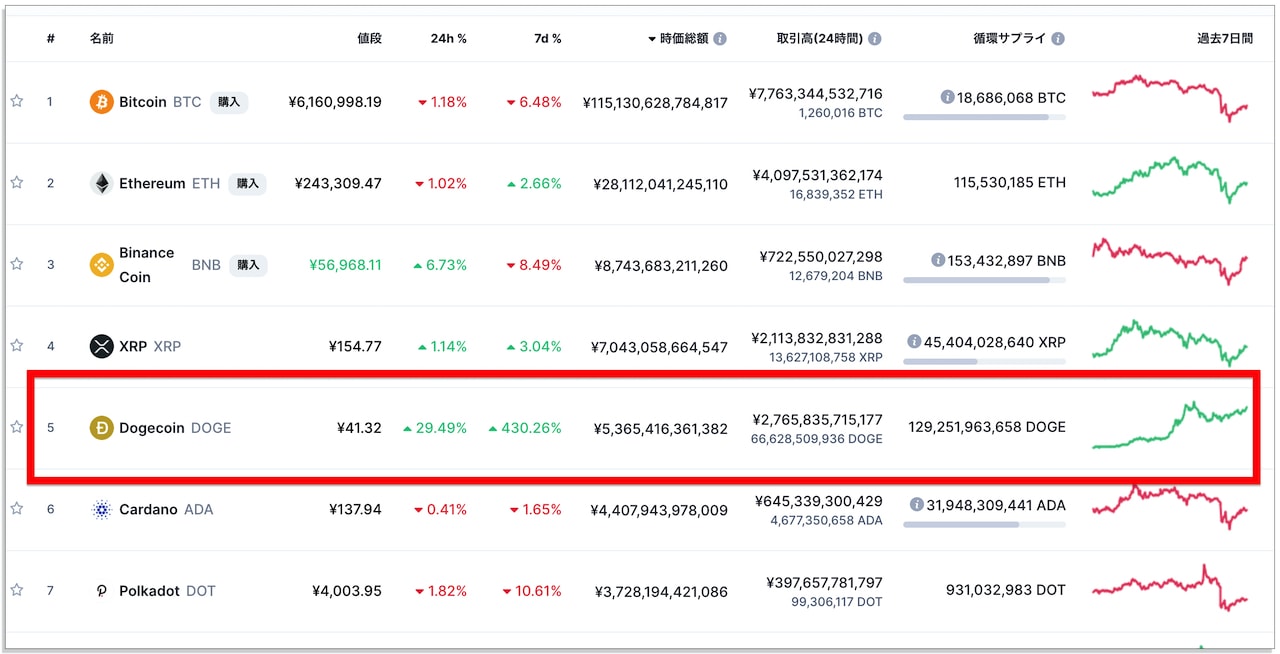Click Cardano 24h change 0.41%
Image resolution: width=1280 pixels, height=654 pixels.
click(x=441, y=510)
